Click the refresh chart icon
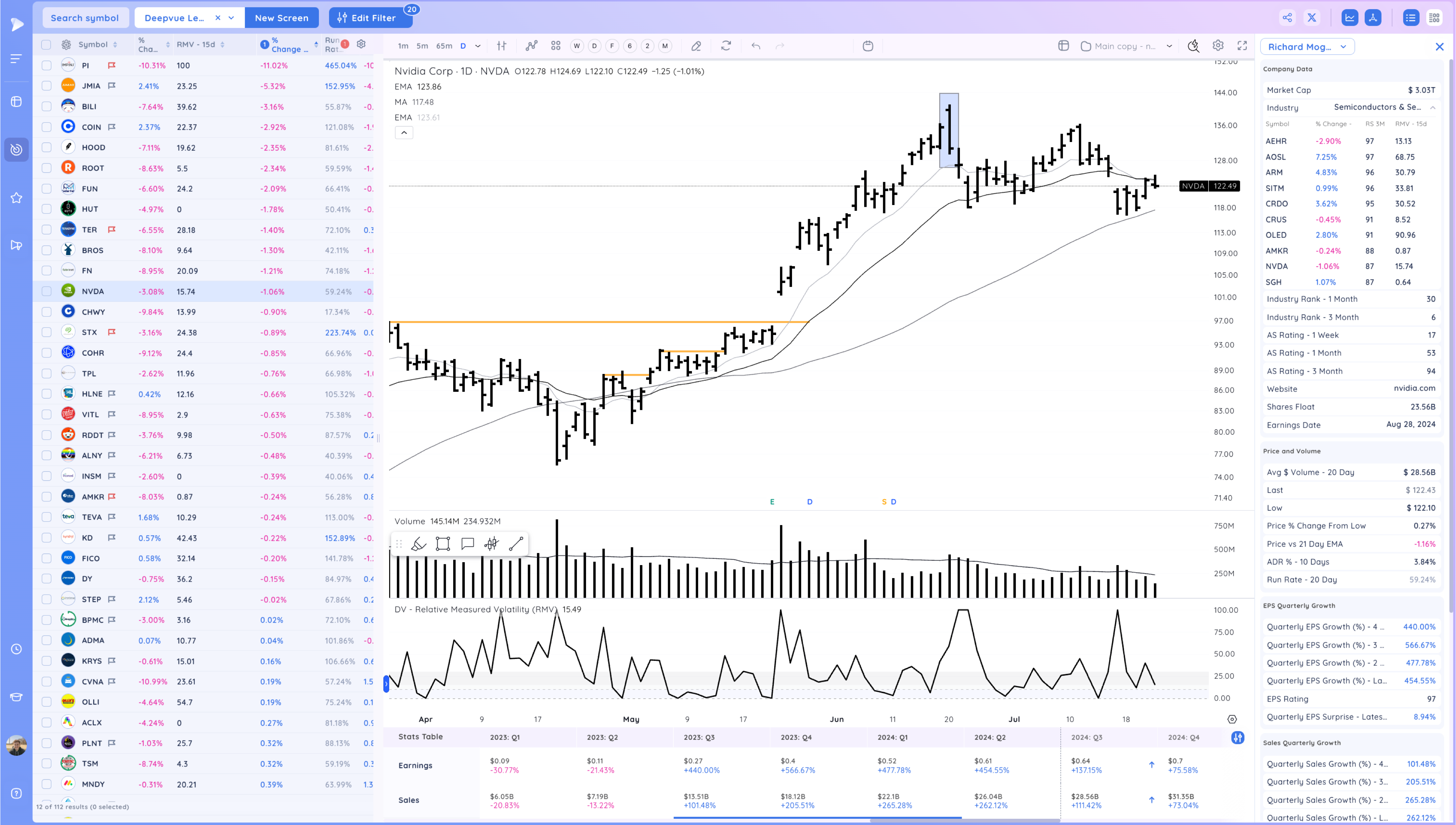The image size is (1456, 825). (726, 46)
